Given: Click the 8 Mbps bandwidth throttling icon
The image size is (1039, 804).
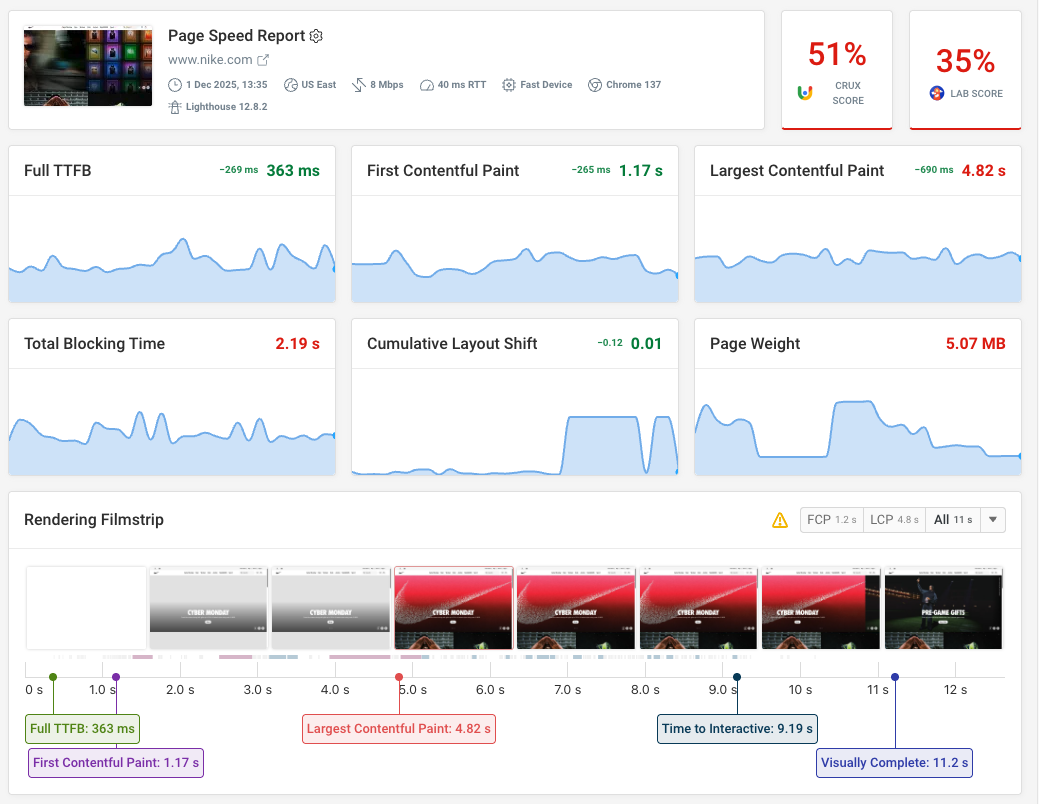Looking at the screenshot, I should [x=358, y=85].
